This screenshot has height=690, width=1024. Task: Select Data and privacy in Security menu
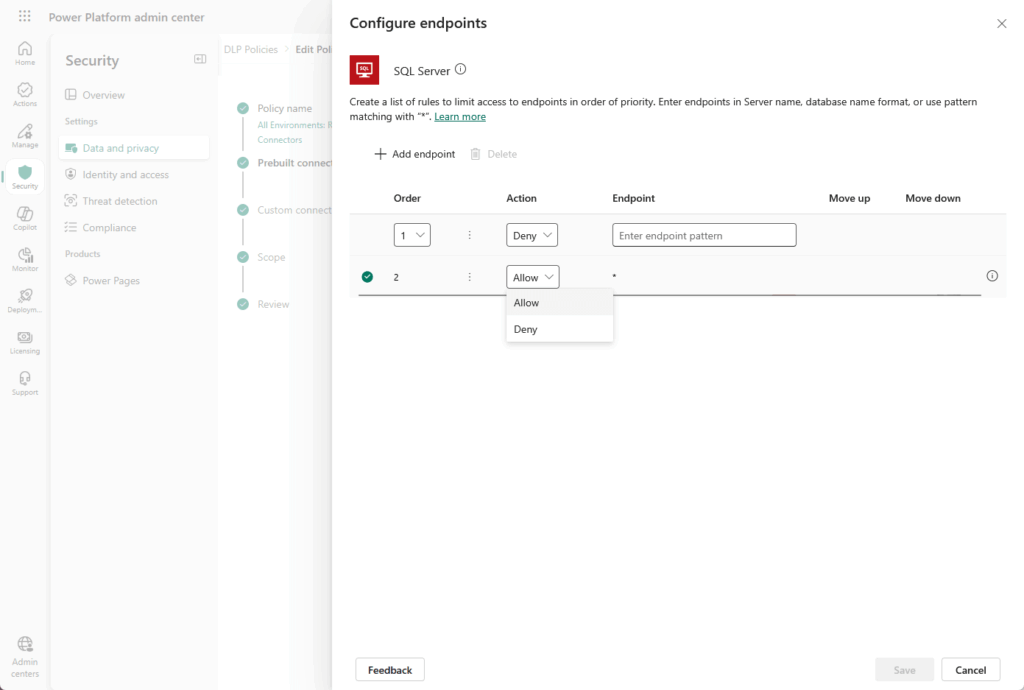pos(134,148)
